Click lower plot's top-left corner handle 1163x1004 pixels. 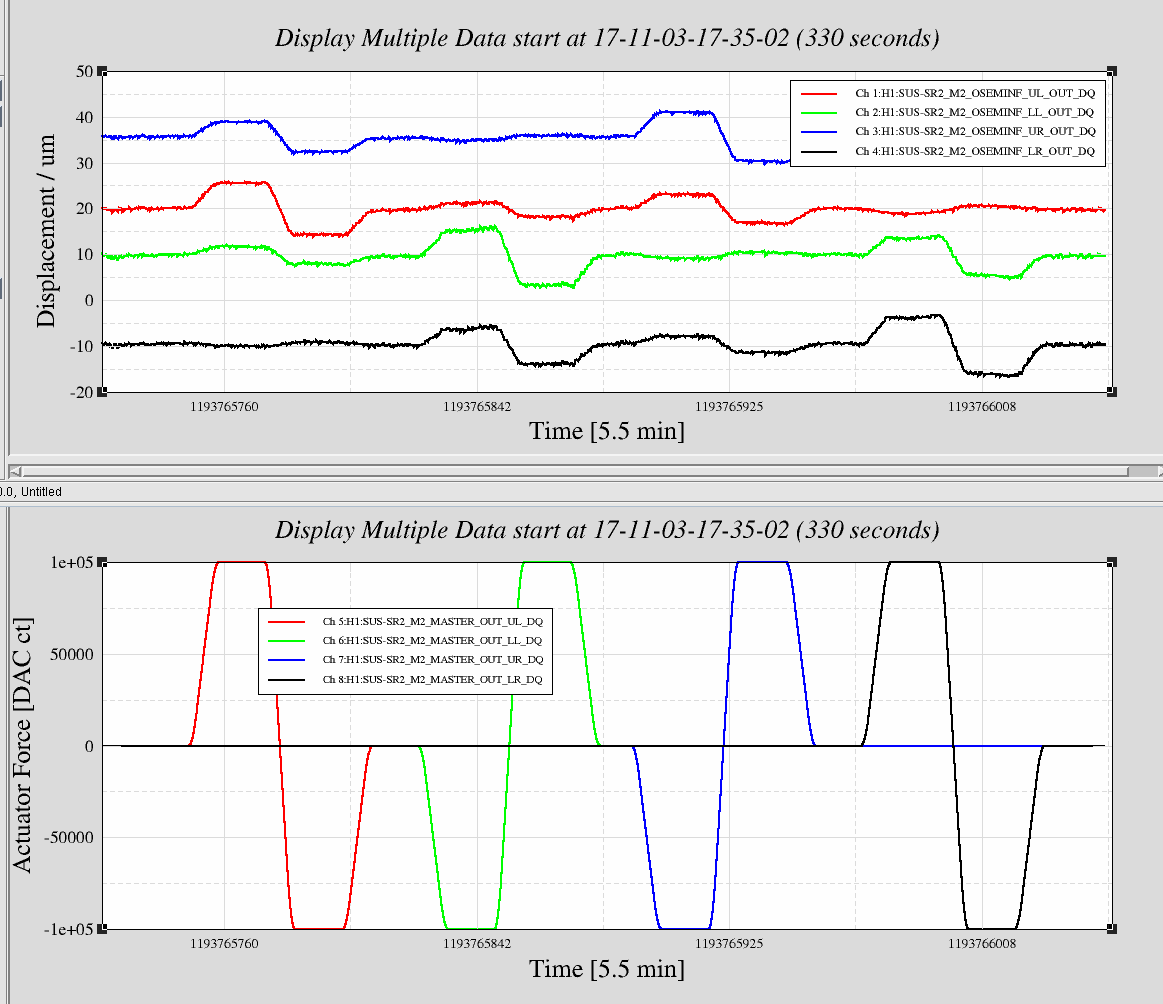pos(102,563)
